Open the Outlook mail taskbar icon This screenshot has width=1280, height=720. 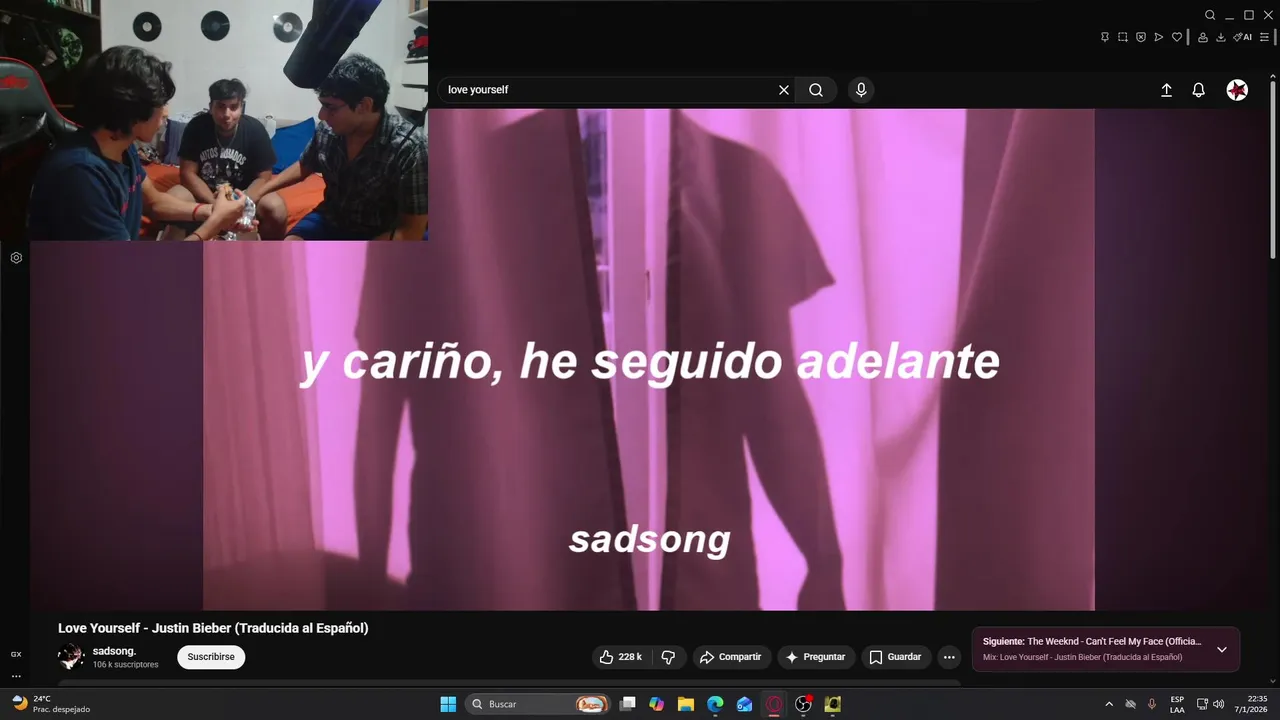point(744,704)
